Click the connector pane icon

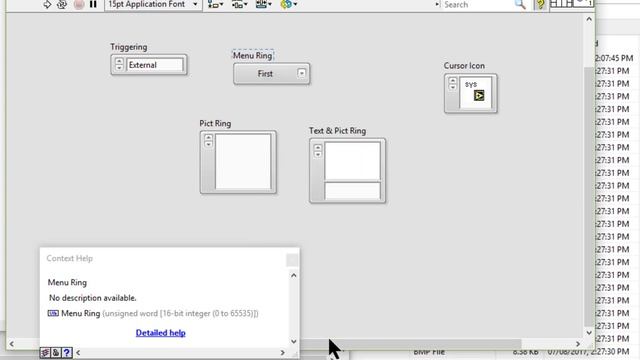click(x=561, y=3)
